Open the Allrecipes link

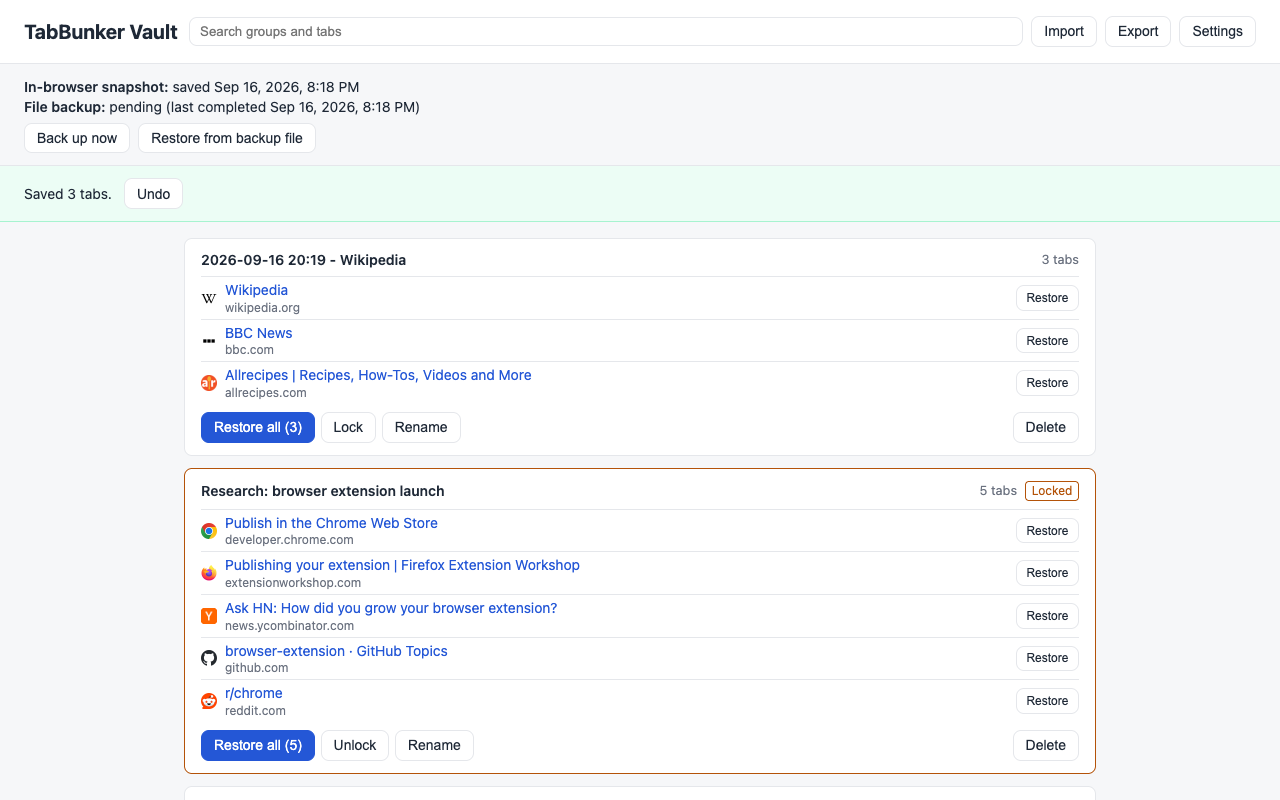pos(378,375)
